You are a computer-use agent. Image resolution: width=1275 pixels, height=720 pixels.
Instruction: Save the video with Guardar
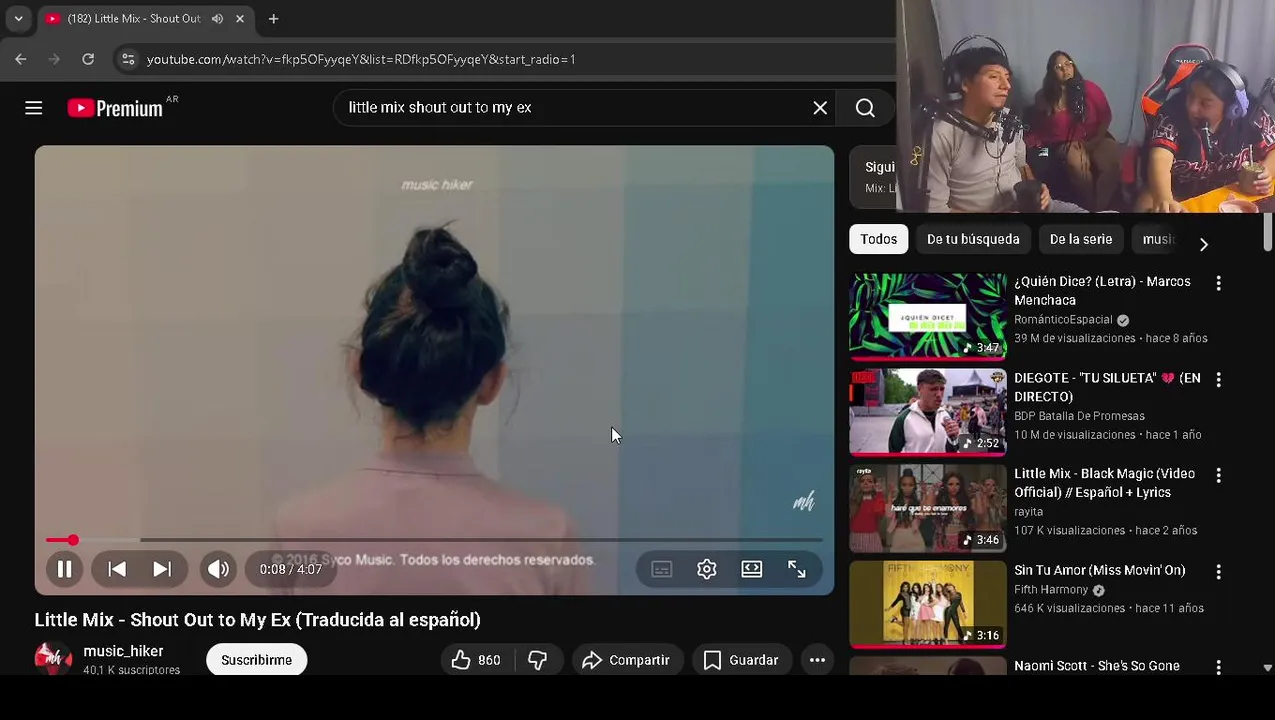741,660
